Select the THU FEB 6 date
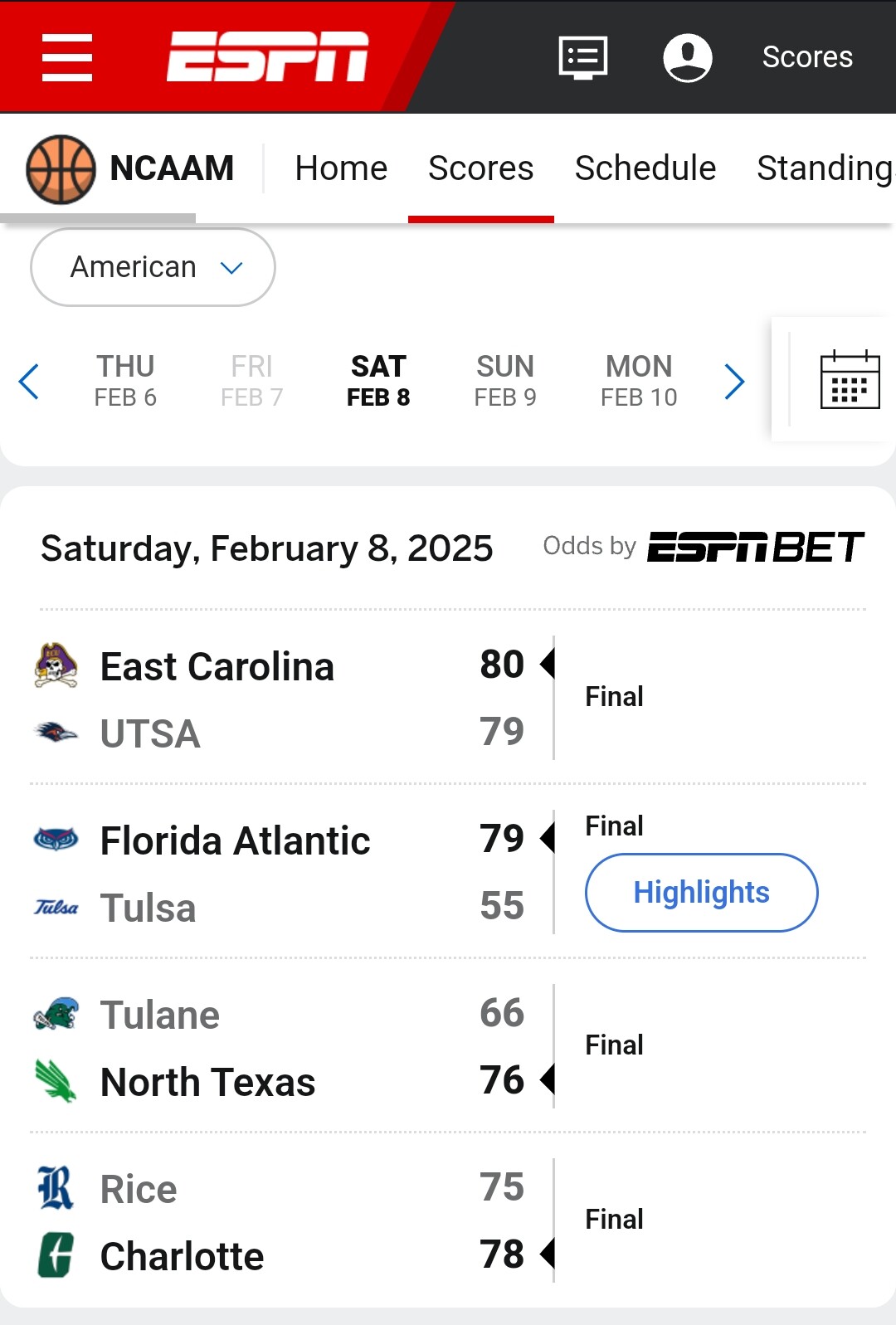 (125, 381)
